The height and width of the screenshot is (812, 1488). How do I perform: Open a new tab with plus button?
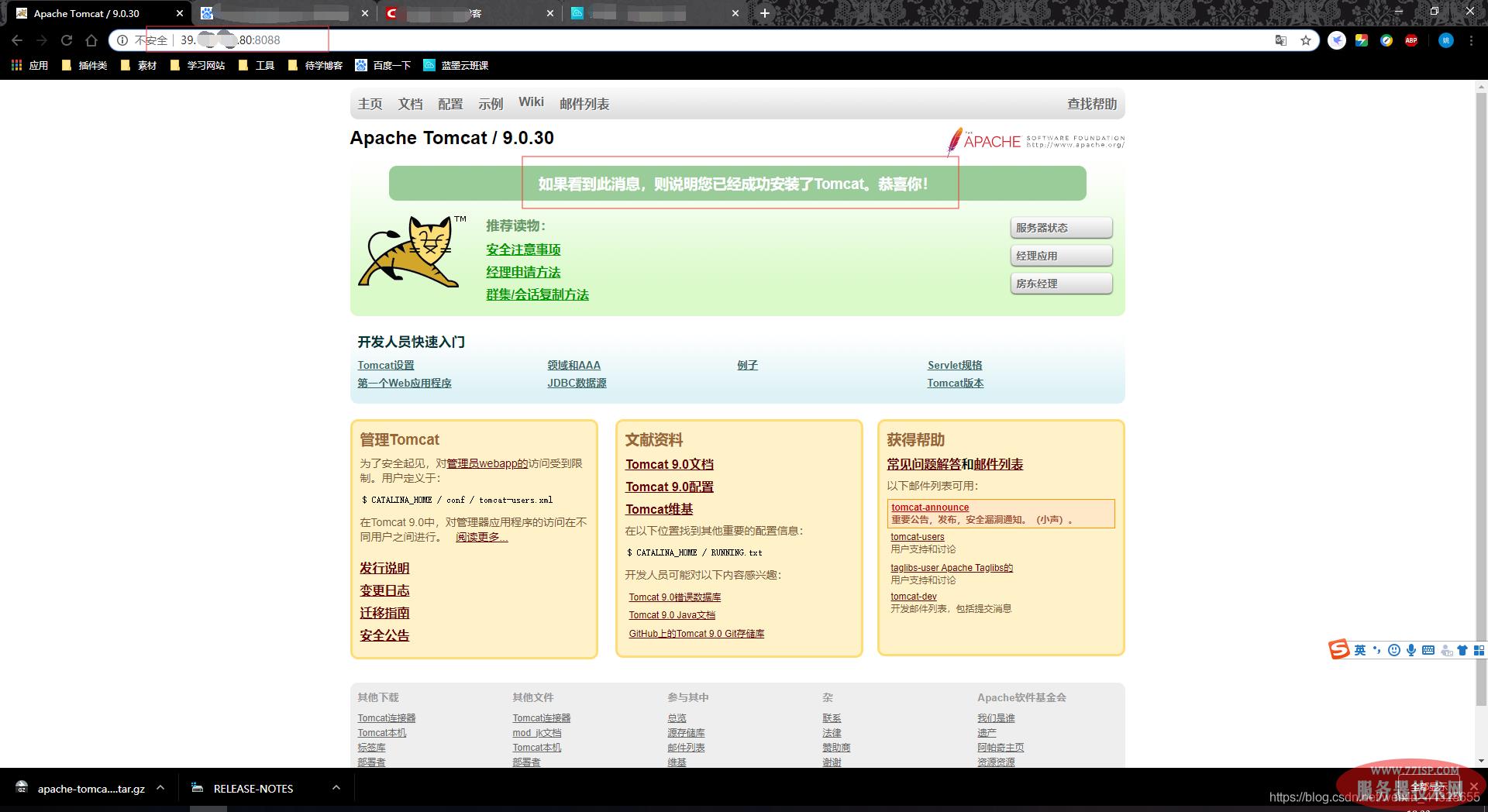pos(765,13)
